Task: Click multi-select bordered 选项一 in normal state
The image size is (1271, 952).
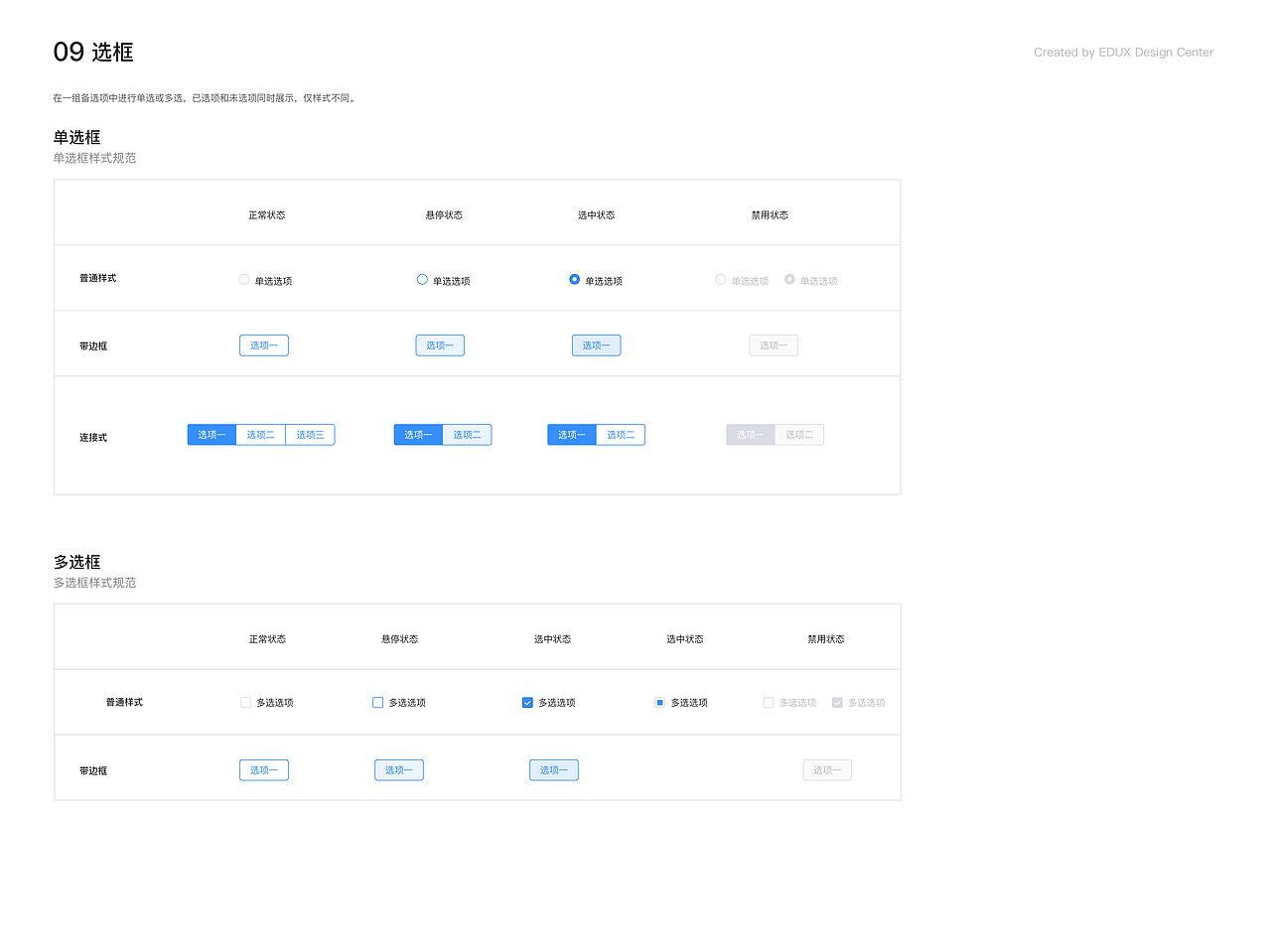Action: pyautogui.click(x=264, y=770)
